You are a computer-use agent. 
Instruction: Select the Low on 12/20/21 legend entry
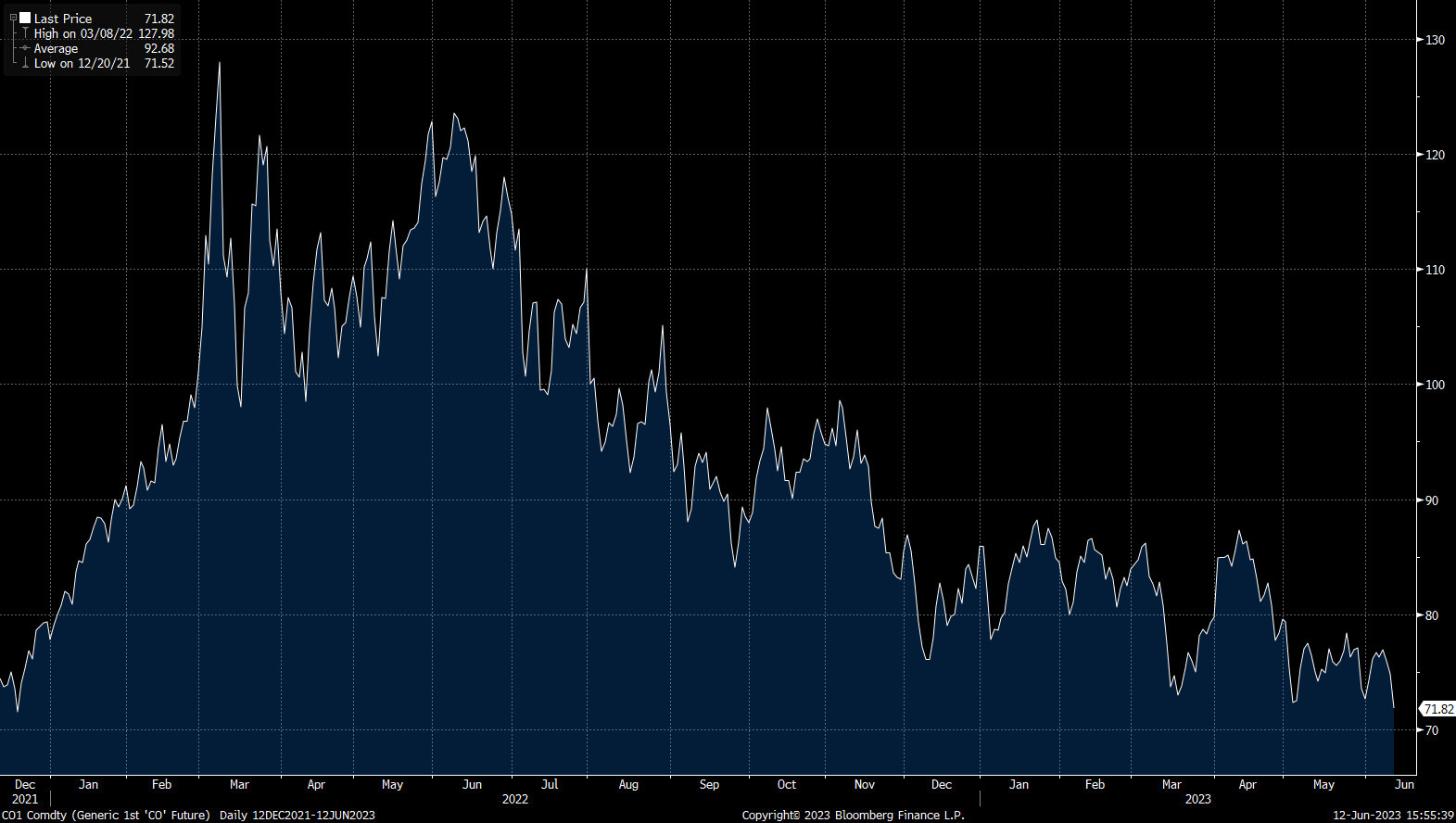coord(82,64)
